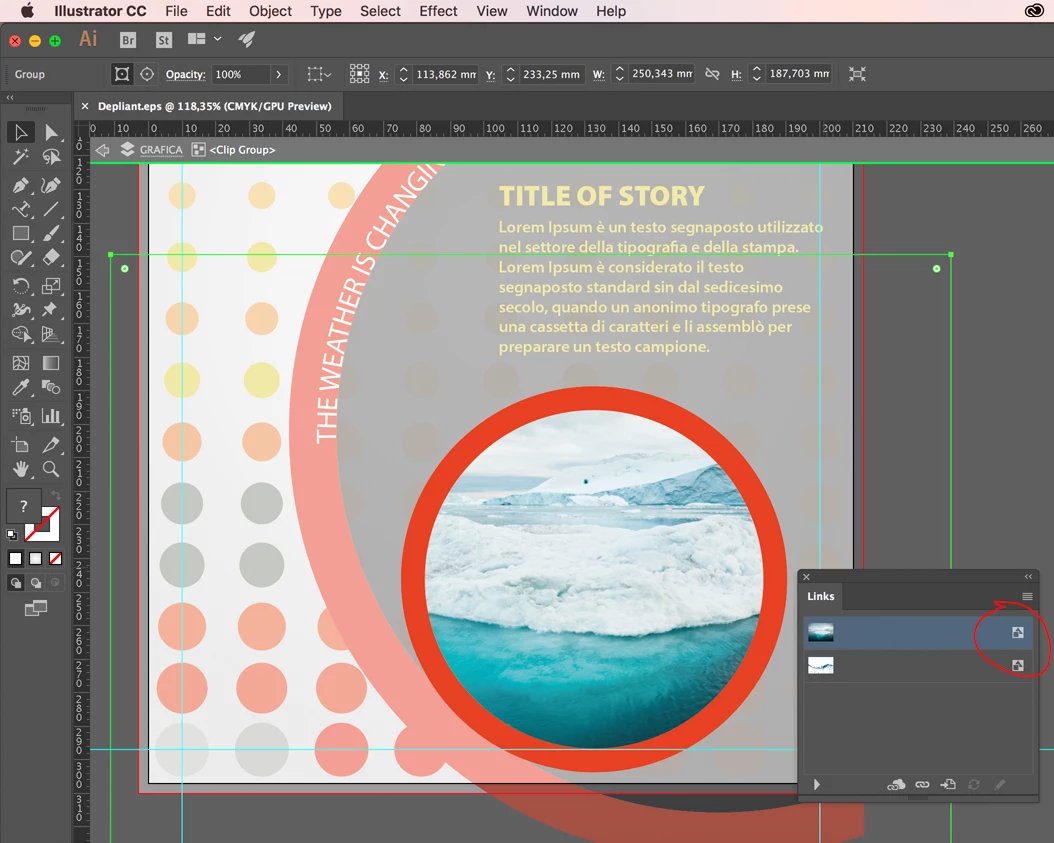Switch to Draw Normal mode
This screenshot has height=843, width=1054.
pos(15,583)
